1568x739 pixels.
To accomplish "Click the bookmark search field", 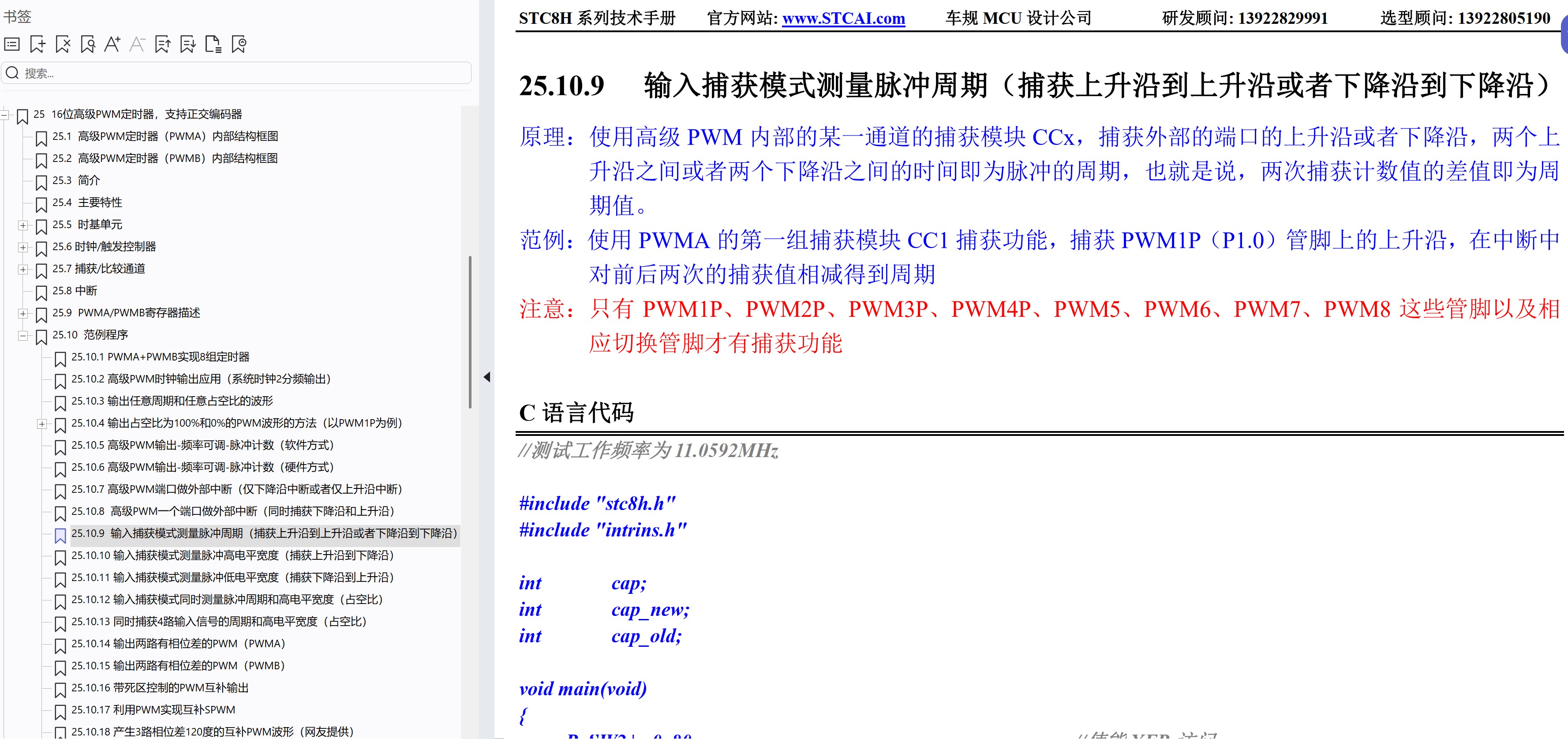I will pyautogui.click(x=236, y=73).
